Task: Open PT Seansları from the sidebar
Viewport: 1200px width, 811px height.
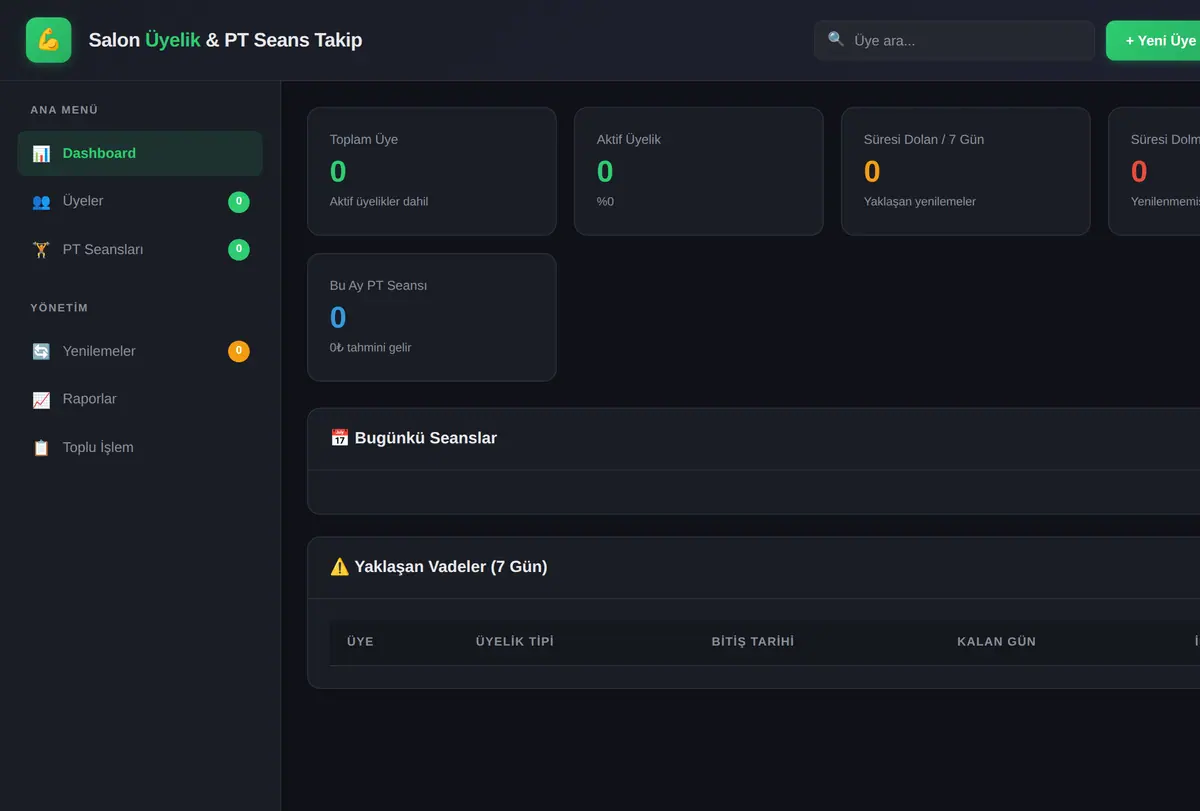Action: click(x=140, y=249)
